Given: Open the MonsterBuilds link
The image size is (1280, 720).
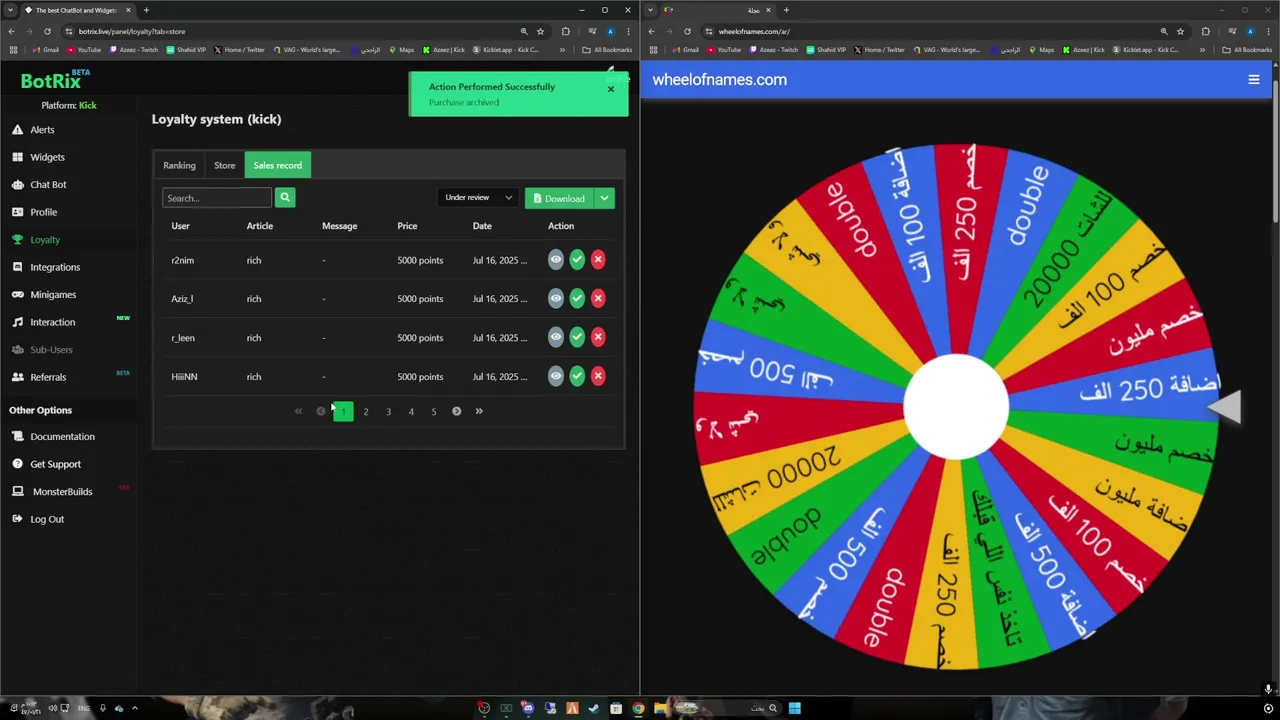Looking at the screenshot, I should pos(62,492).
